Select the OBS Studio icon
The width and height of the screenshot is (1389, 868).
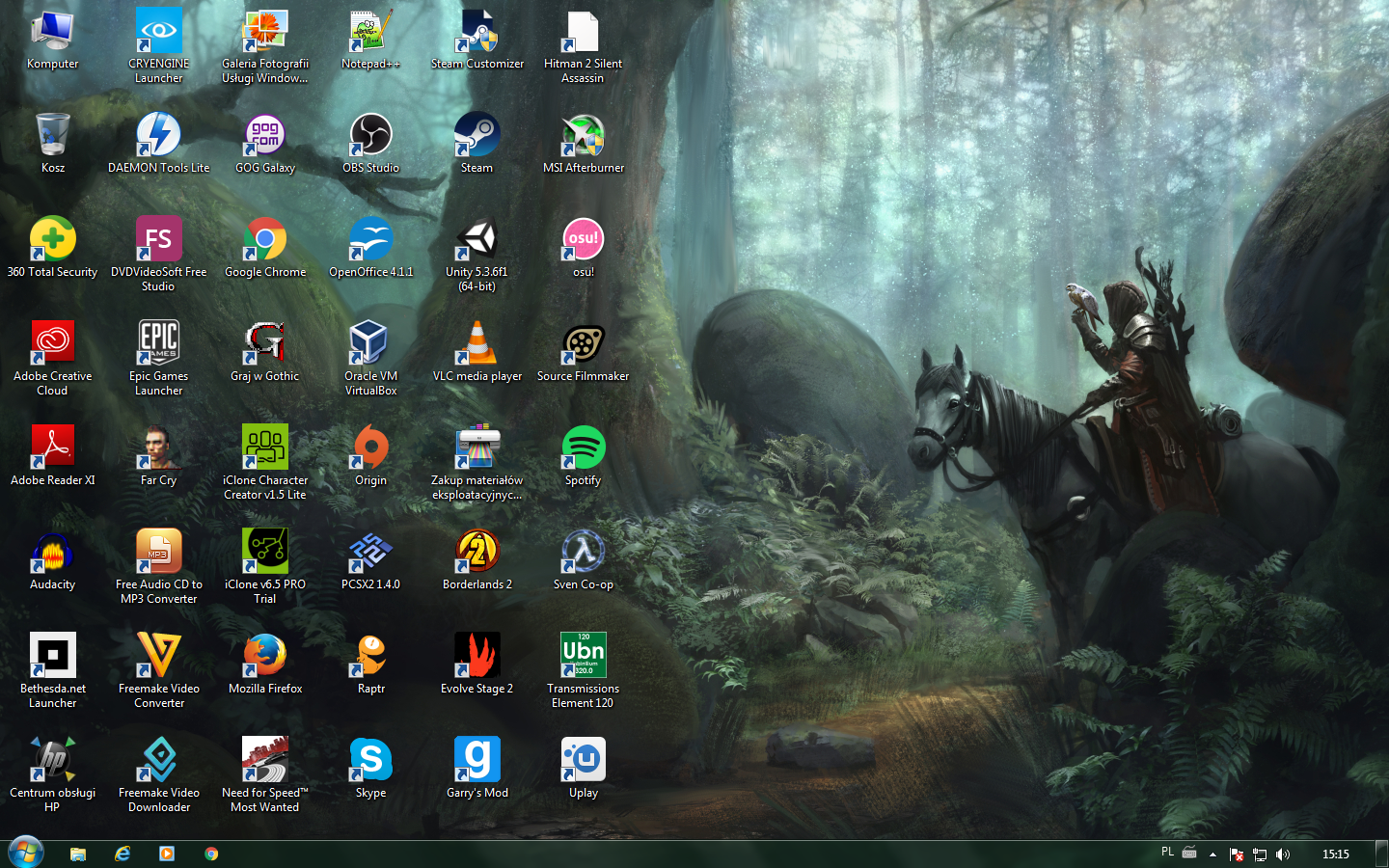[370, 143]
